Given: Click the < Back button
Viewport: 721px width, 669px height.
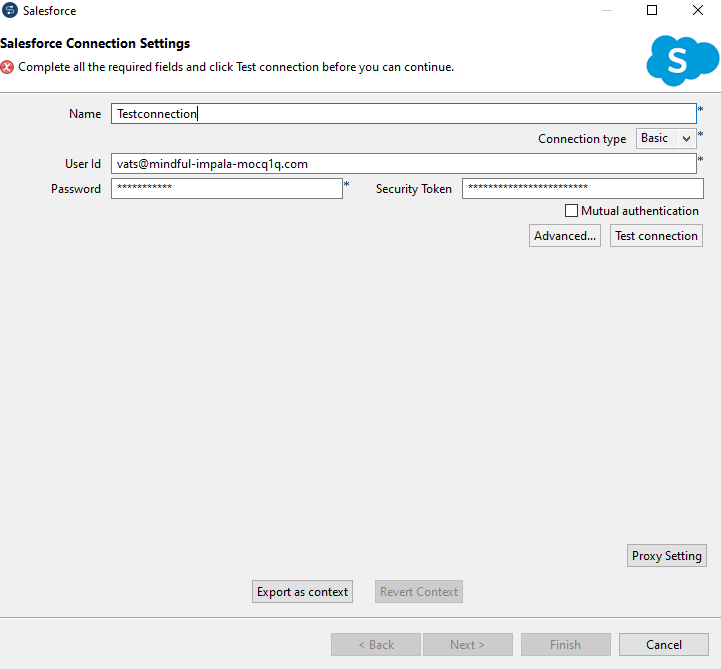Looking at the screenshot, I should coord(376,645).
